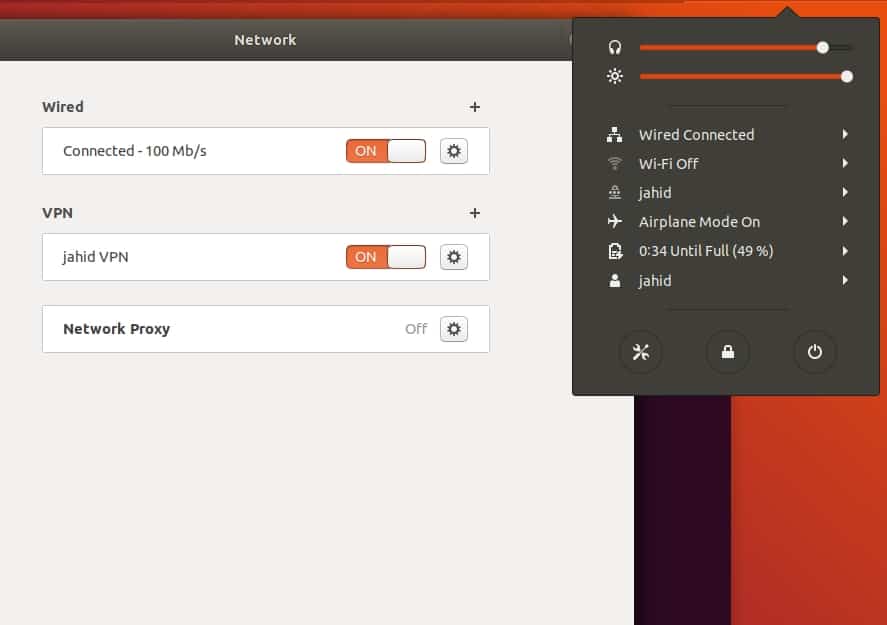Image resolution: width=887 pixels, height=625 pixels.
Task: Click the wired network icon in system menu
Action: coord(615,134)
